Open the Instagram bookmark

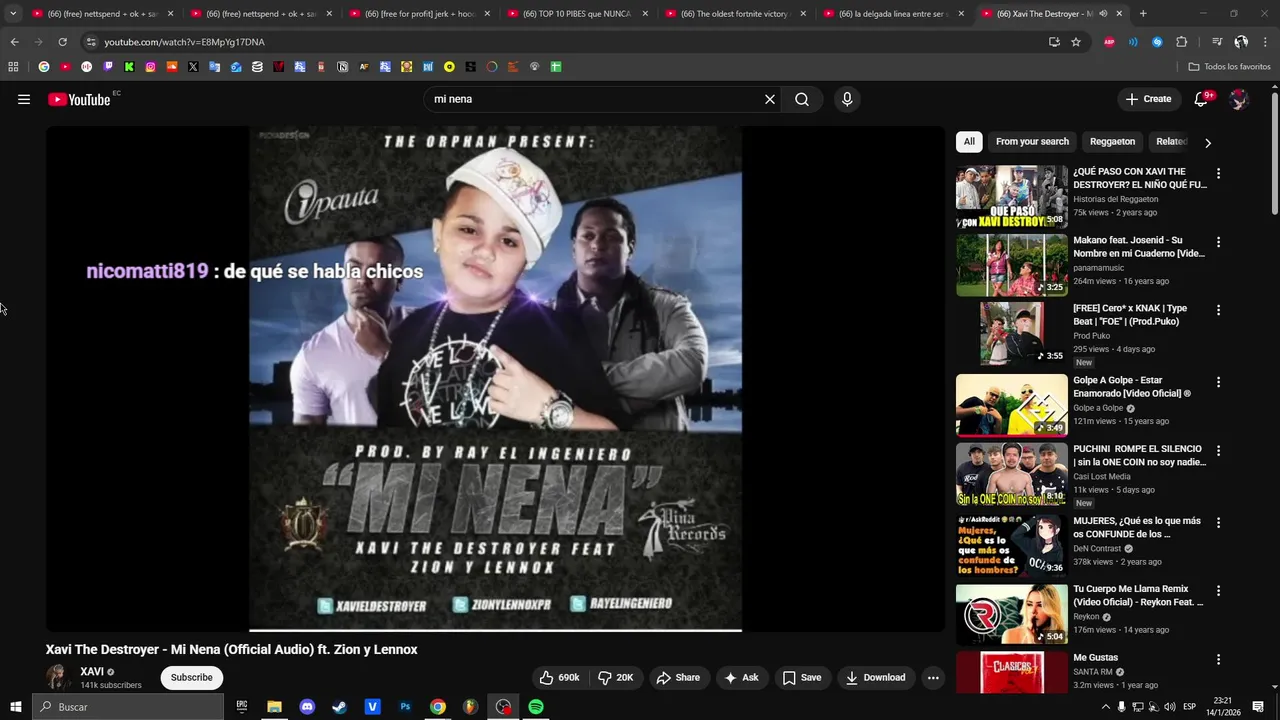point(151,67)
